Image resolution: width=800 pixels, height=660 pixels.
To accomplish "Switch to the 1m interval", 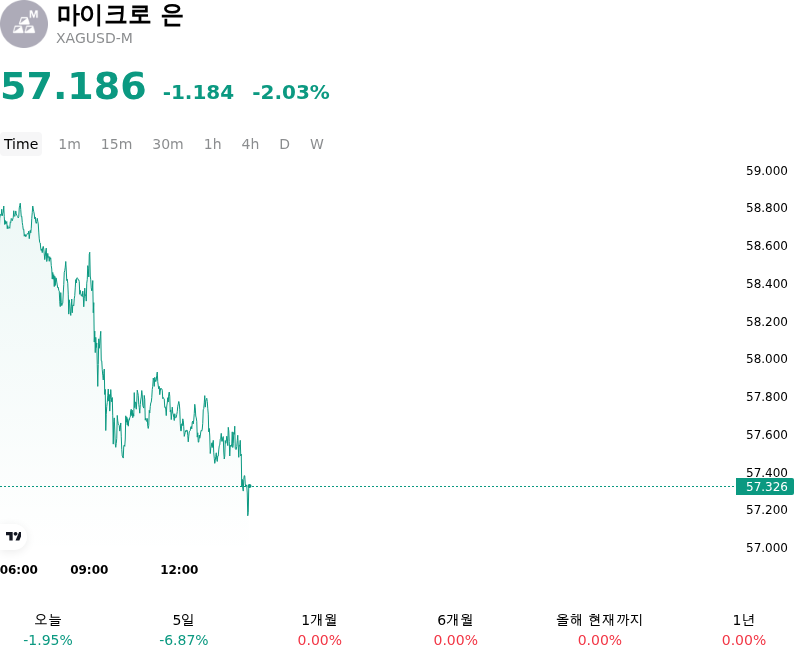I will [69, 144].
